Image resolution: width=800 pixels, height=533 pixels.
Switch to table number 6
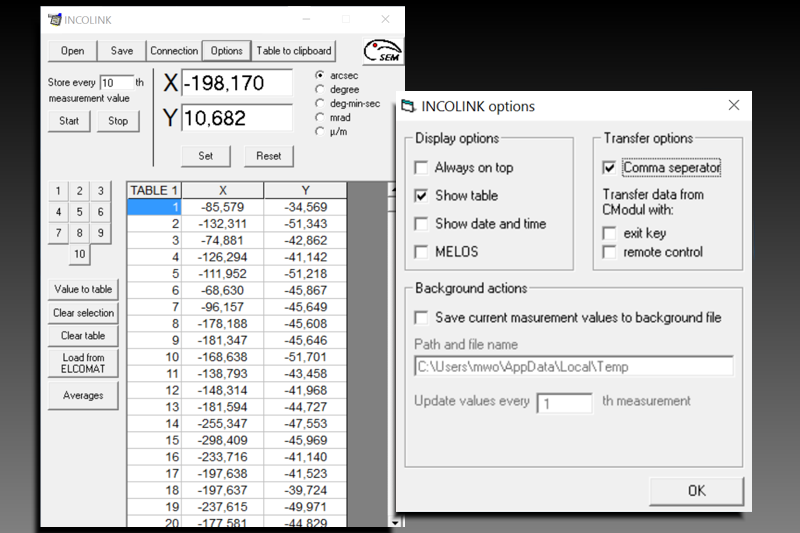(101, 212)
